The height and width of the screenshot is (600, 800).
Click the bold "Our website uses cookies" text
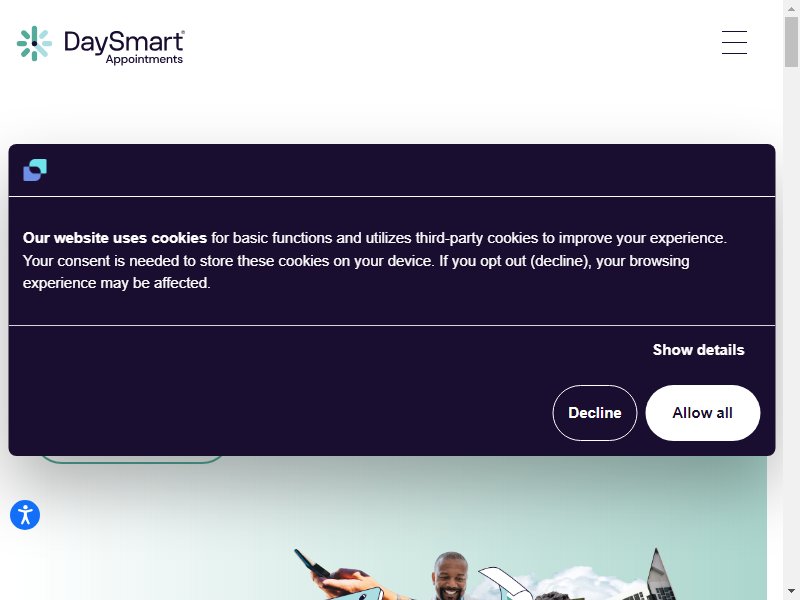(115, 238)
